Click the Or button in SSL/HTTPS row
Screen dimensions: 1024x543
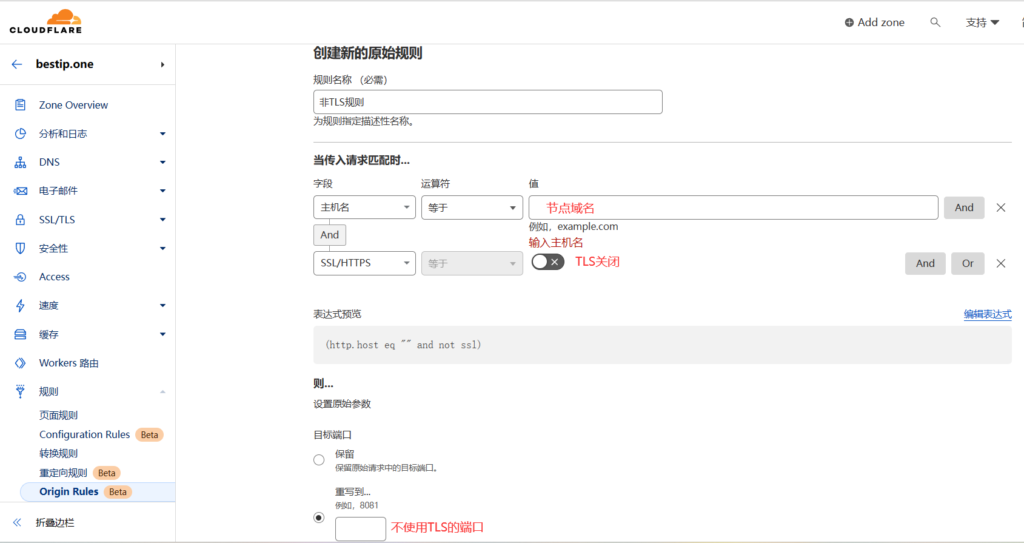click(967, 263)
